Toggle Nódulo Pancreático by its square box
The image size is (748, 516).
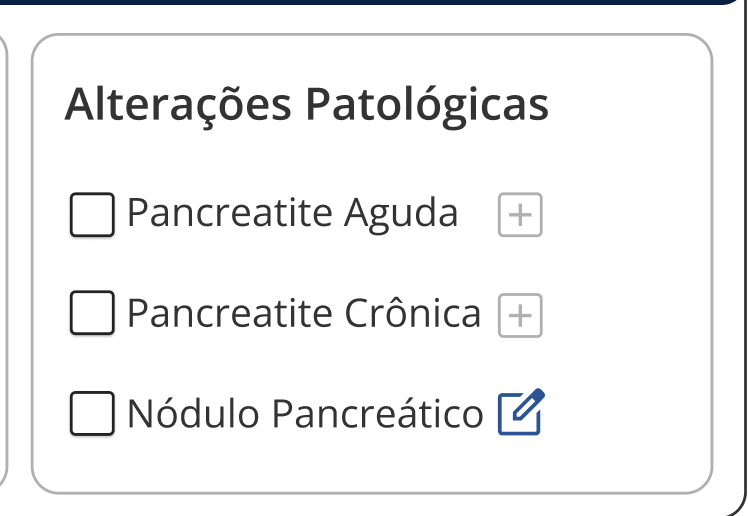point(92,414)
